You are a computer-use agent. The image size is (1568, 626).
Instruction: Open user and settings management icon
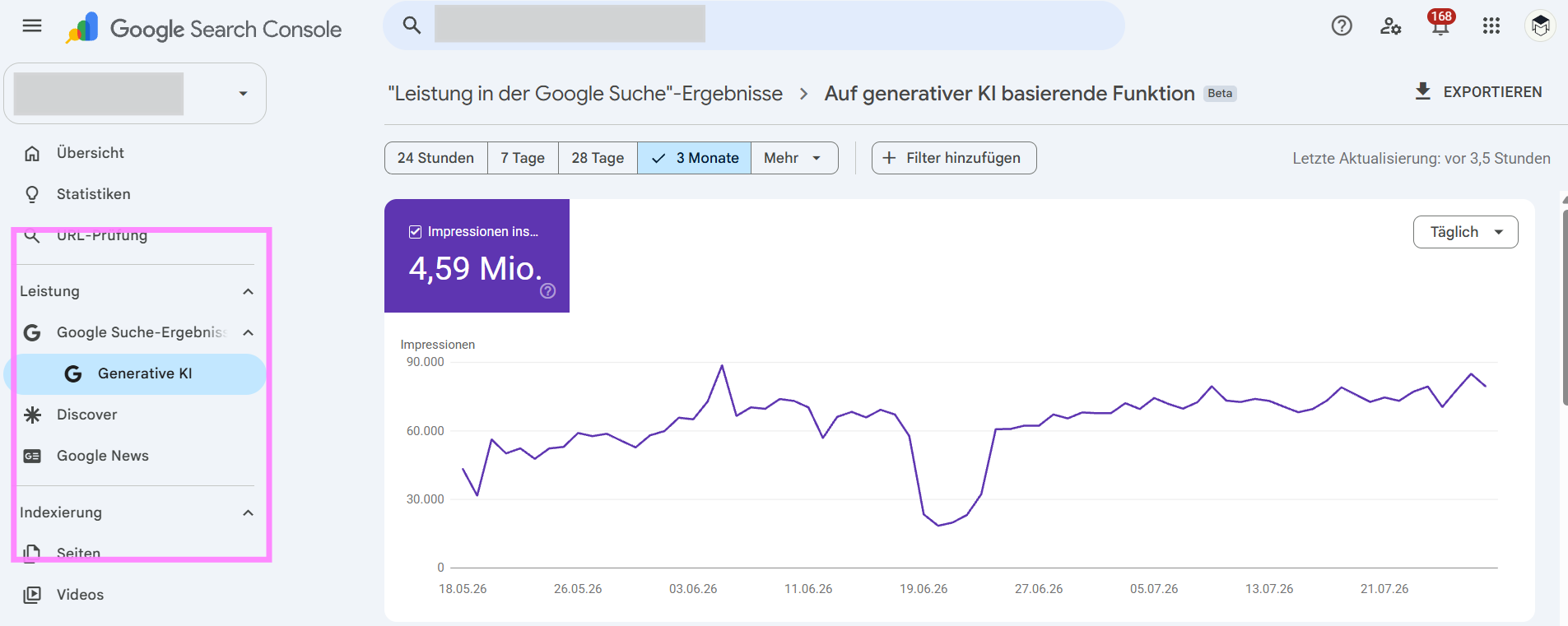[x=1391, y=26]
